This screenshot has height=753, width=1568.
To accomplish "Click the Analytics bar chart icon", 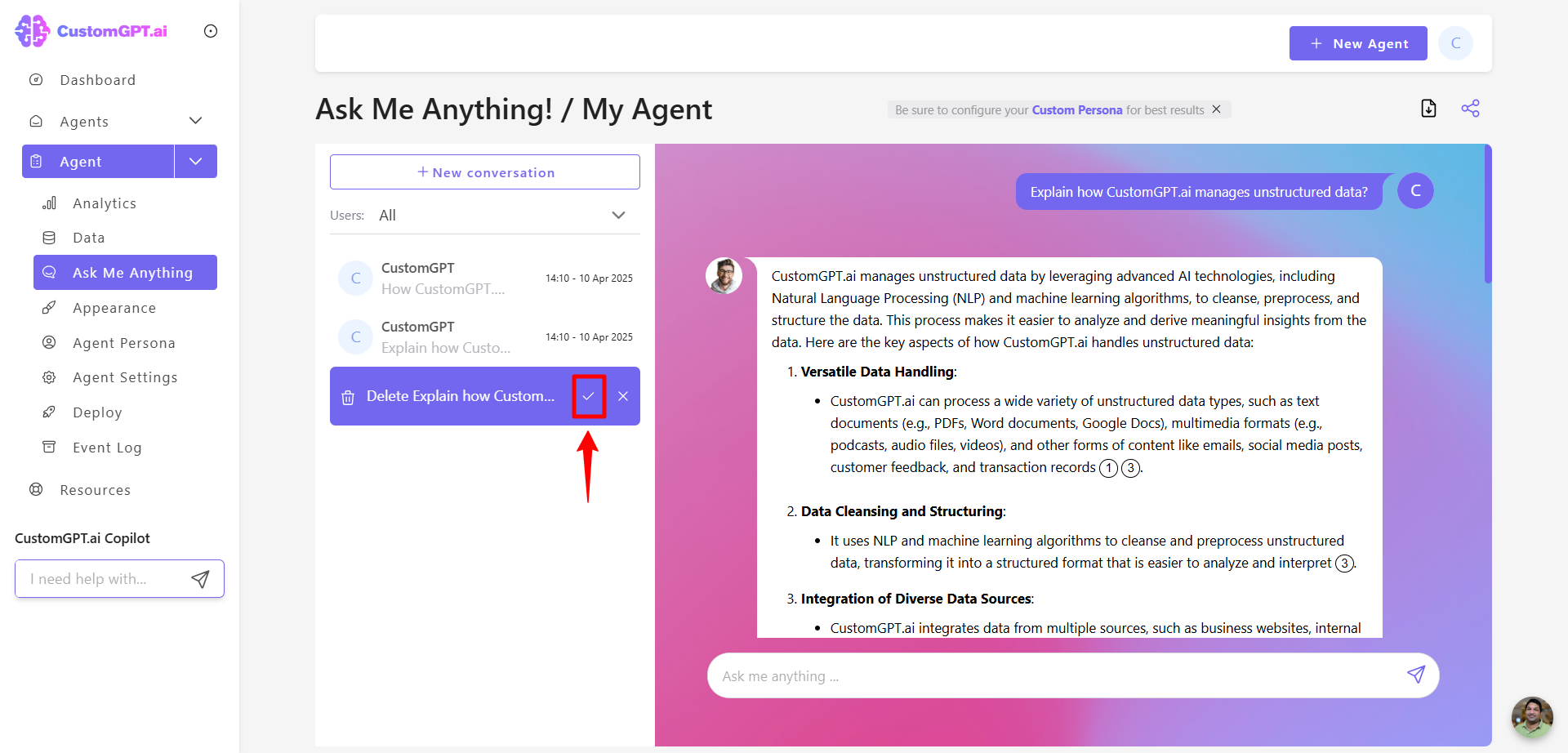I will click(49, 203).
